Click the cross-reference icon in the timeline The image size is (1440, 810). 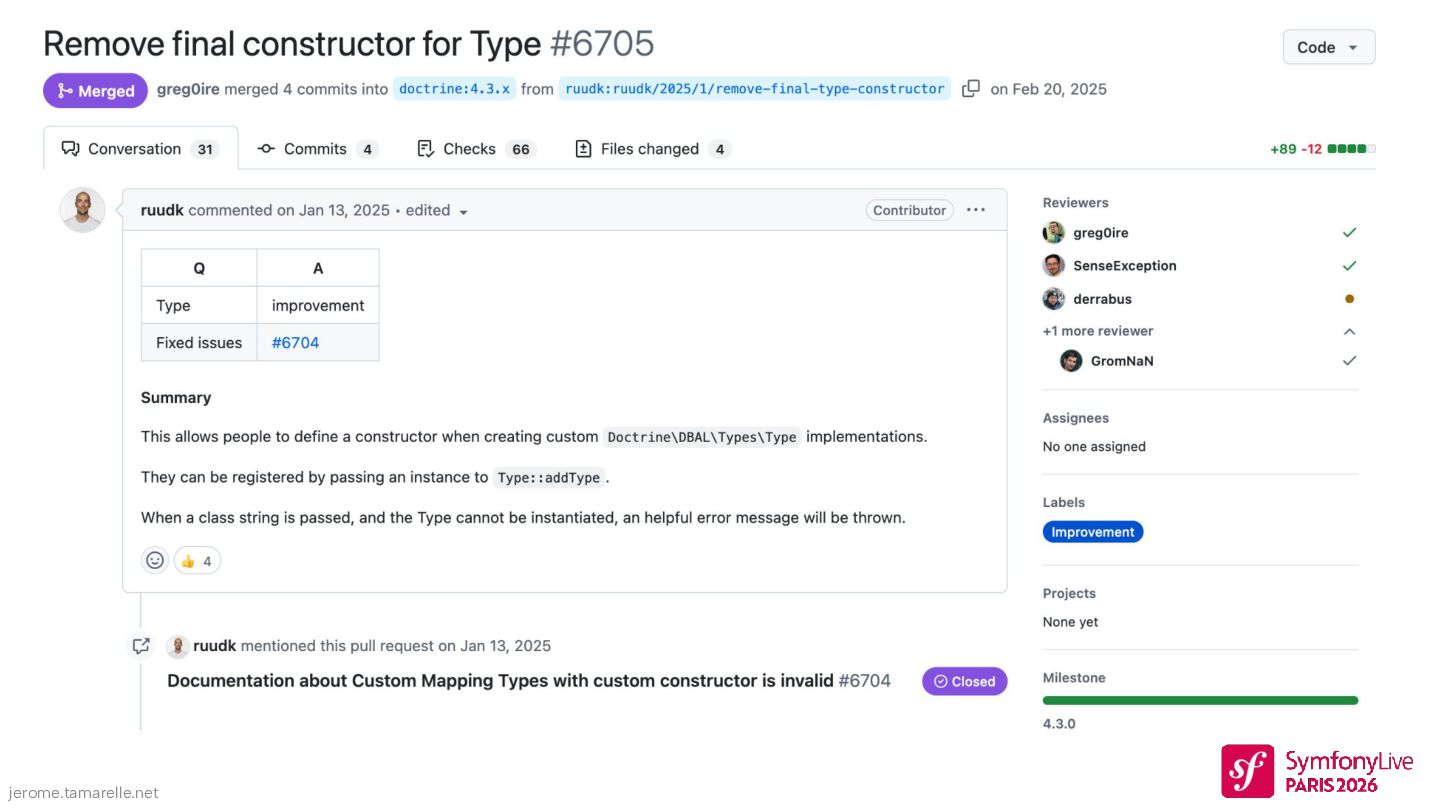tap(141, 646)
